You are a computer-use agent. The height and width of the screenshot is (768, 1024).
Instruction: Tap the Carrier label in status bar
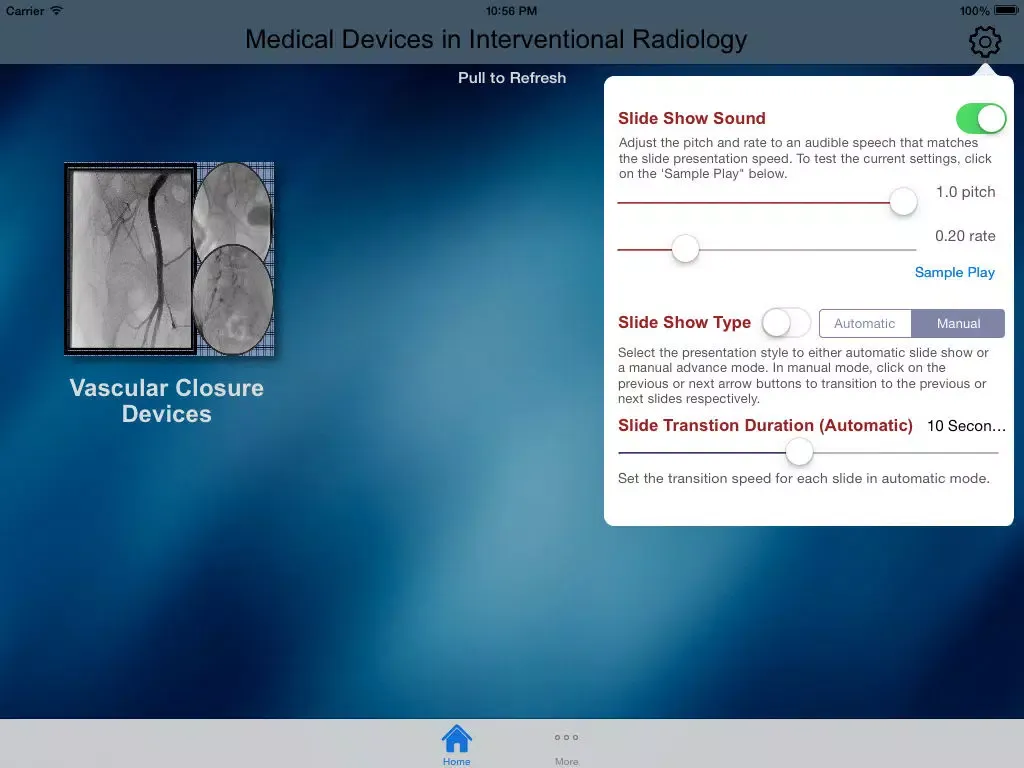pos(25,11)
